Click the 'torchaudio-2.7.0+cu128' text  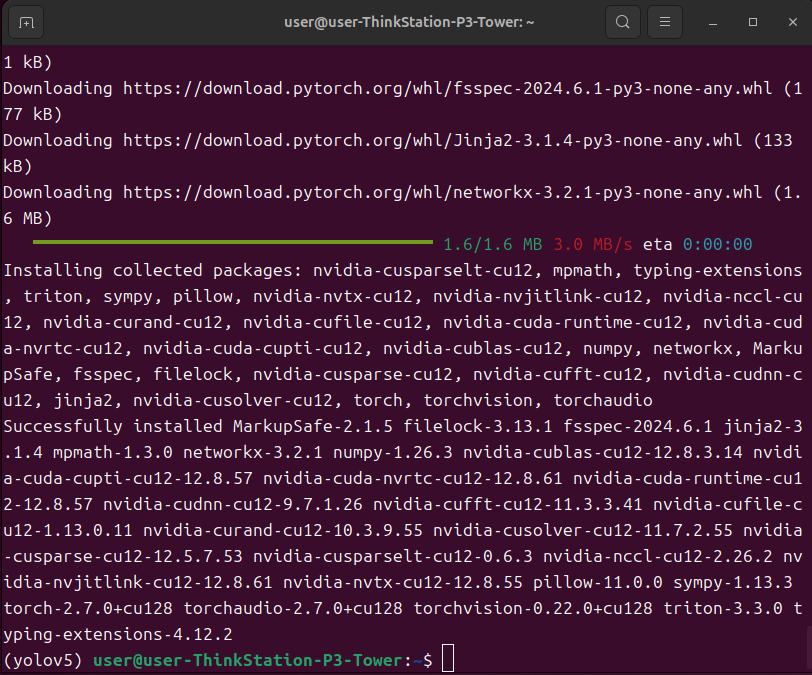(293, 608)
